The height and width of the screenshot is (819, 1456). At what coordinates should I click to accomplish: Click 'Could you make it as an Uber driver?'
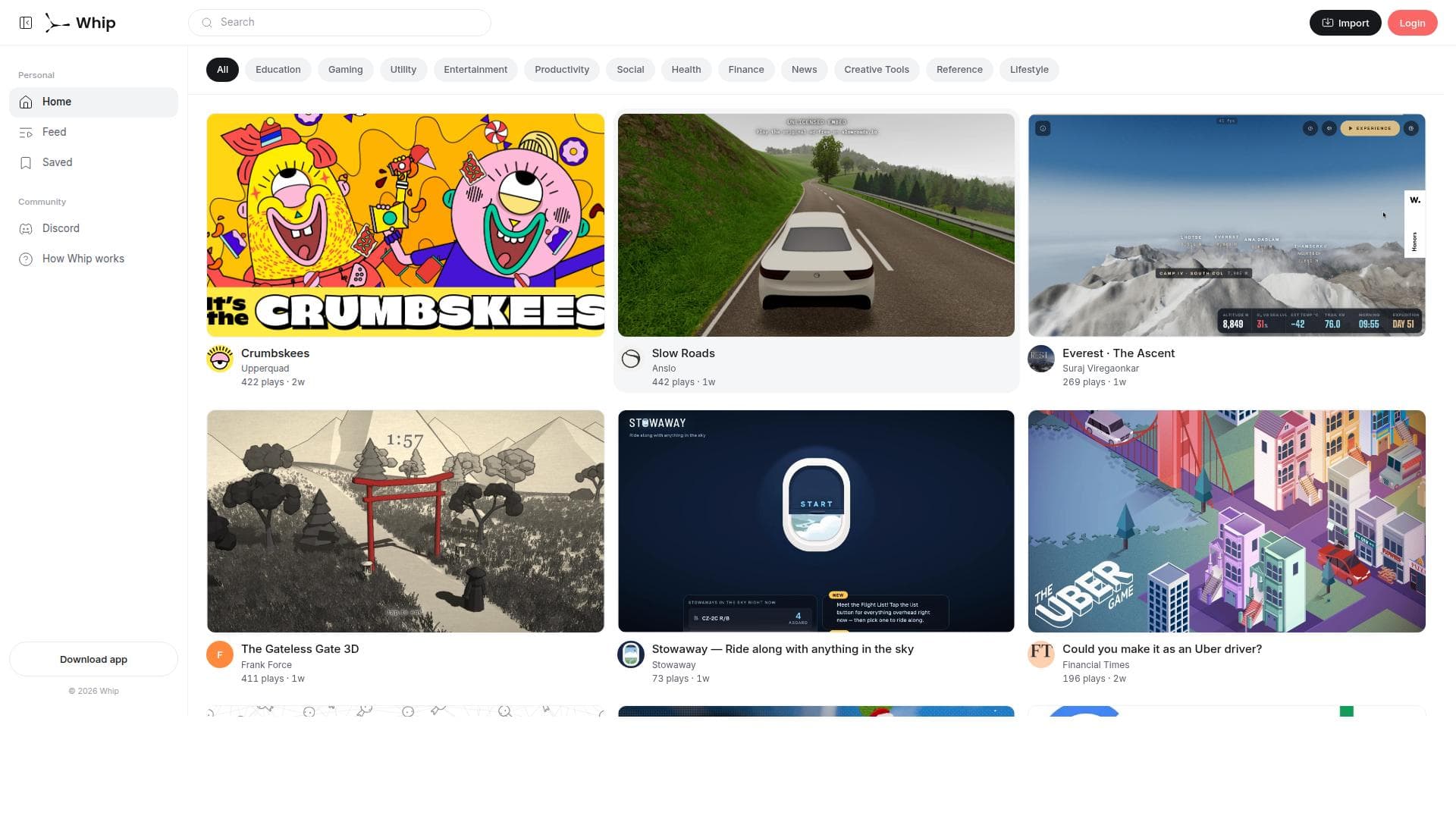[x=1163, y=649]
